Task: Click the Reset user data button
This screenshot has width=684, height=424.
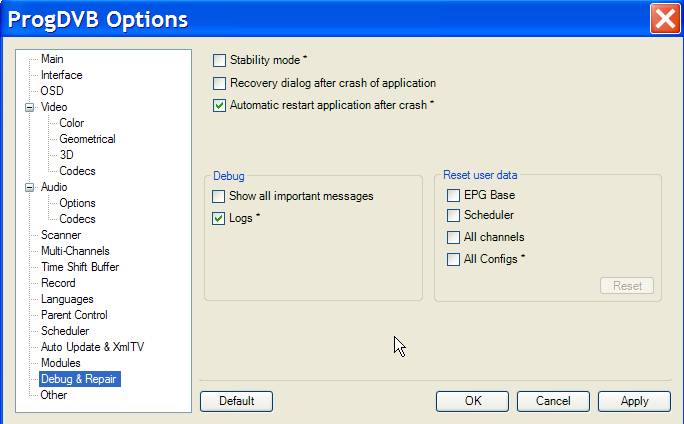Action: [627, 286]
